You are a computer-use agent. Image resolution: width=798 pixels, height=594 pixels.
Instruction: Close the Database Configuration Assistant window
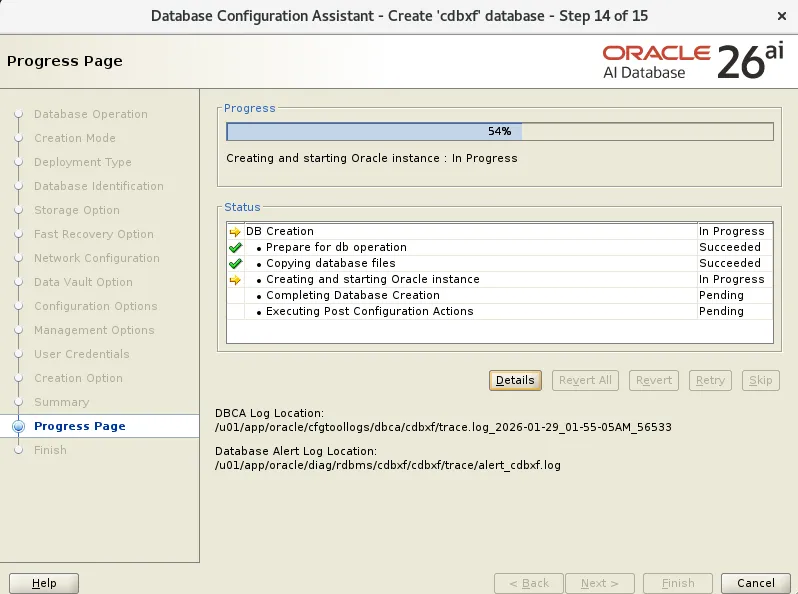[x=782, y=16]
